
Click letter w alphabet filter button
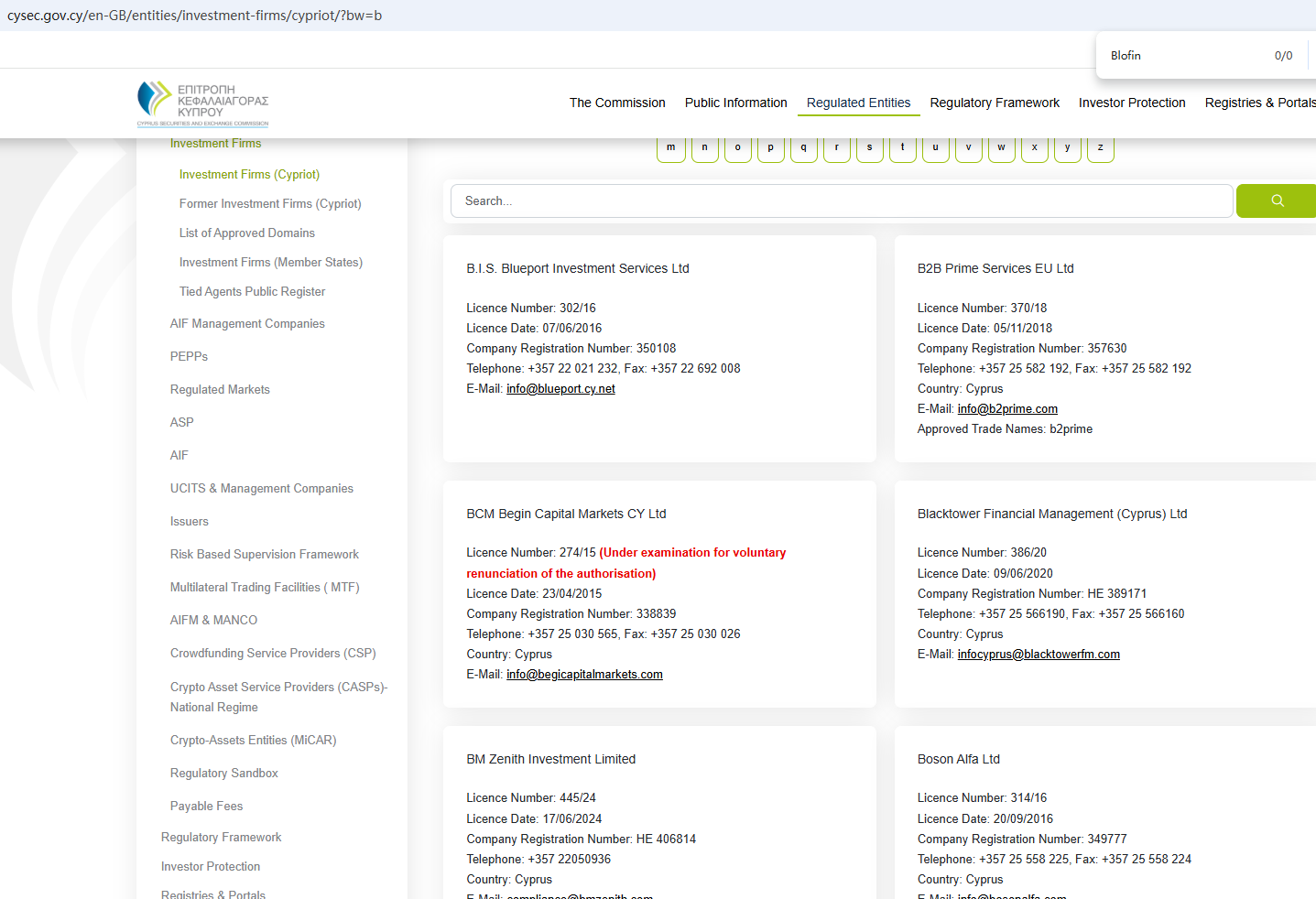(1001, 148)
